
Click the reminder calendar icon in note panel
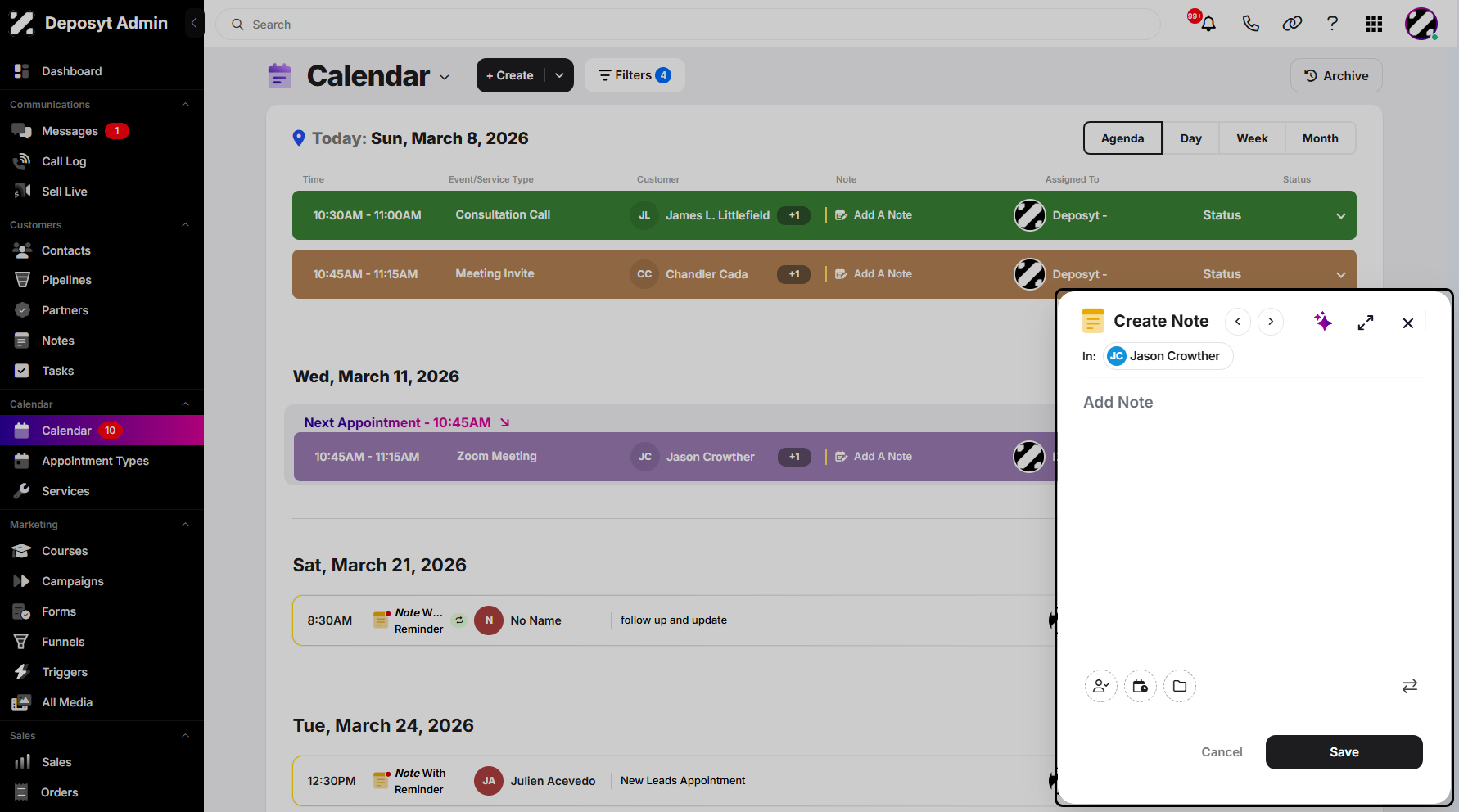pyautogui.click(x=1141, y=686)
